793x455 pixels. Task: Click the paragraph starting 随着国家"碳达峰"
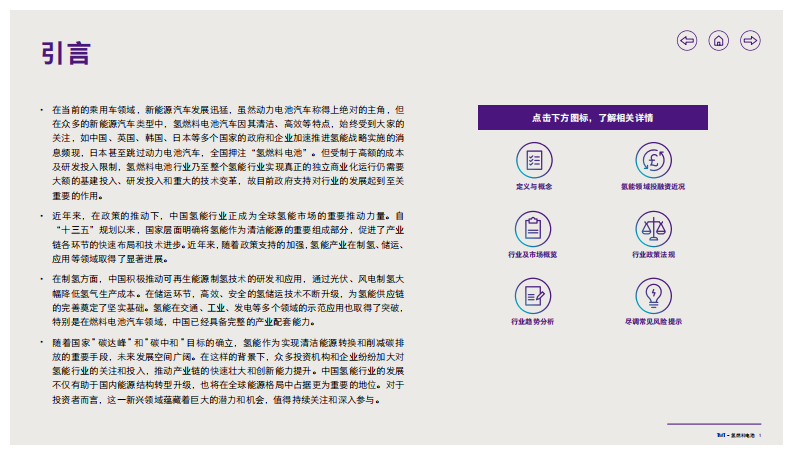click(228, 372)
